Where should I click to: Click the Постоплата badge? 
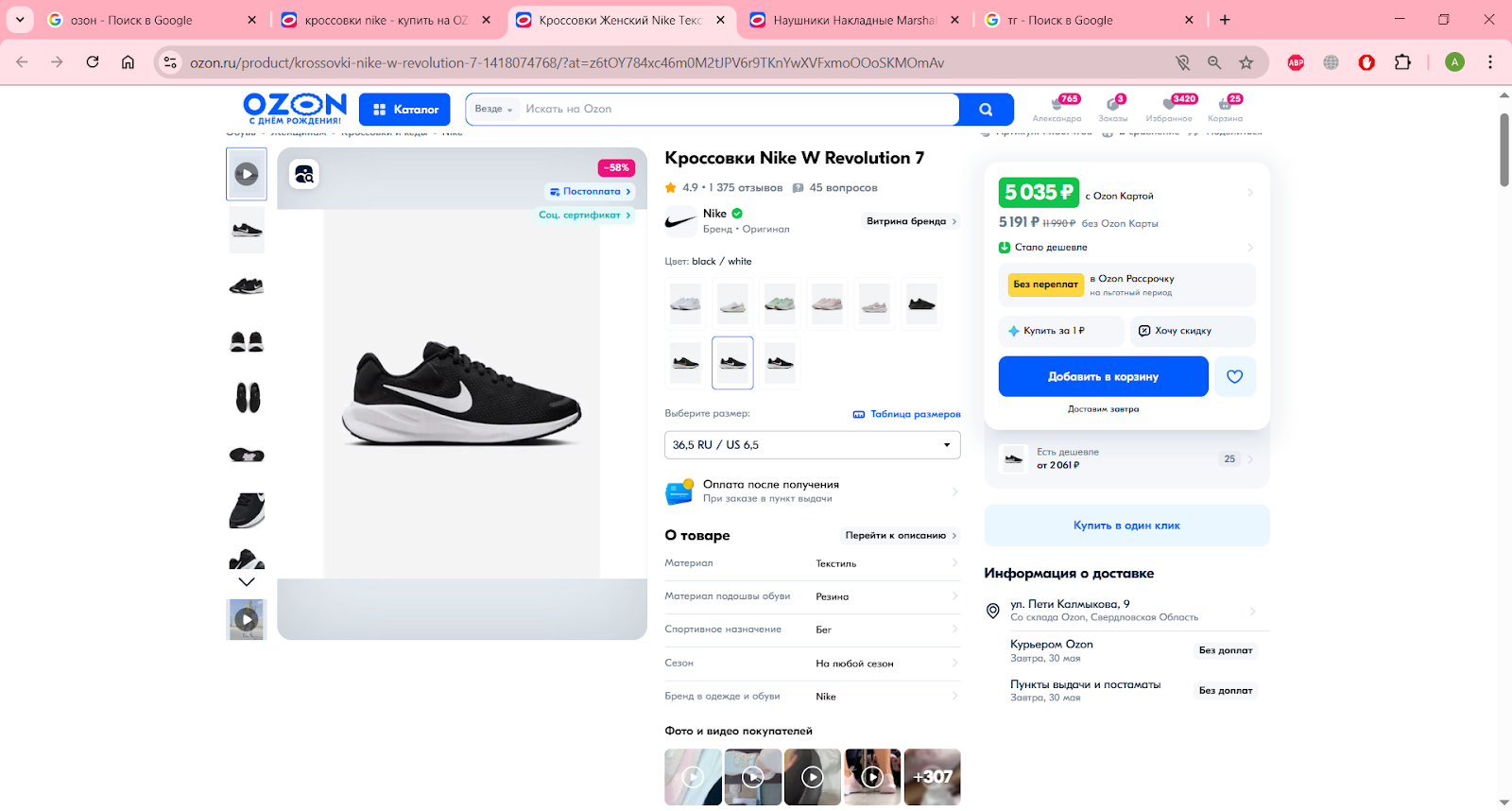[x=591, y=191]
